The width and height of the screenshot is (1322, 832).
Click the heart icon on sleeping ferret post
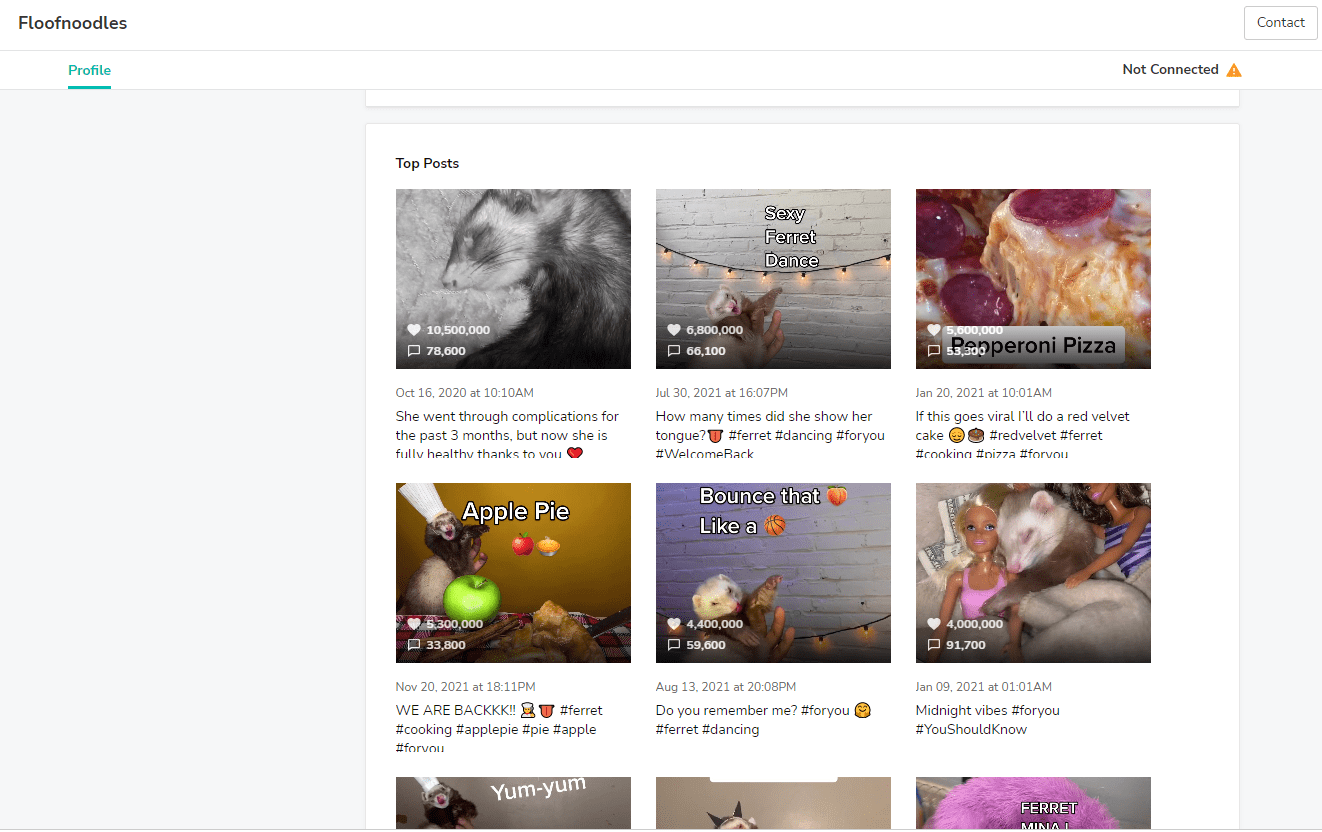(414, 330)
